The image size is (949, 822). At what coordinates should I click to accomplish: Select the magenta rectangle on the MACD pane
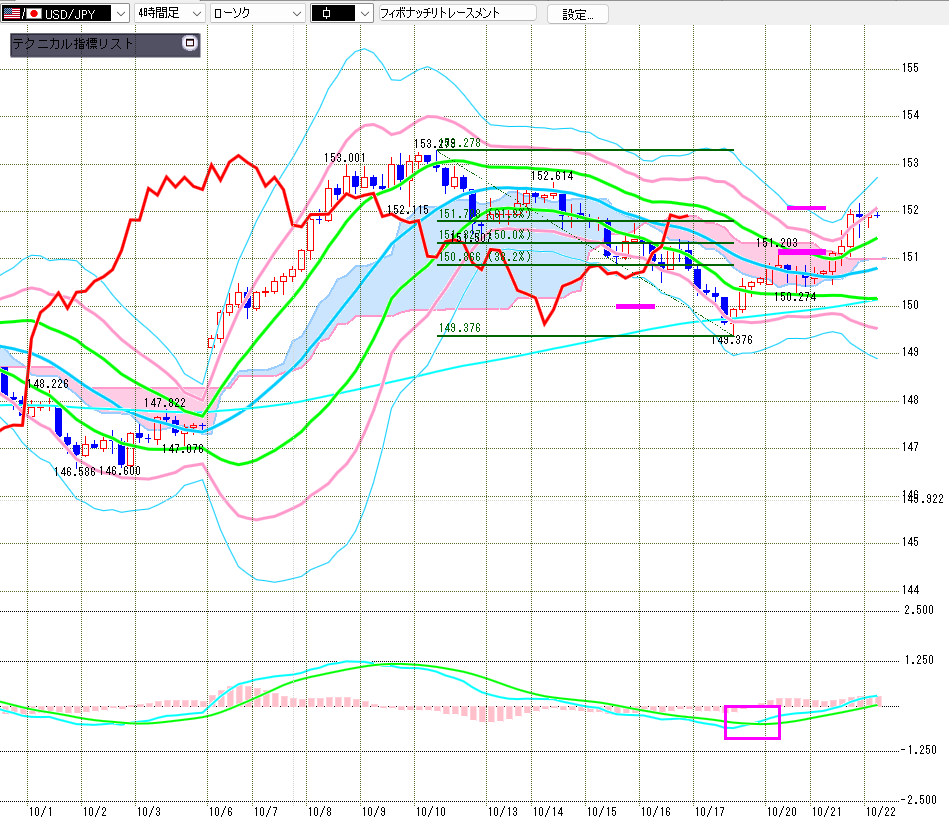751,722
